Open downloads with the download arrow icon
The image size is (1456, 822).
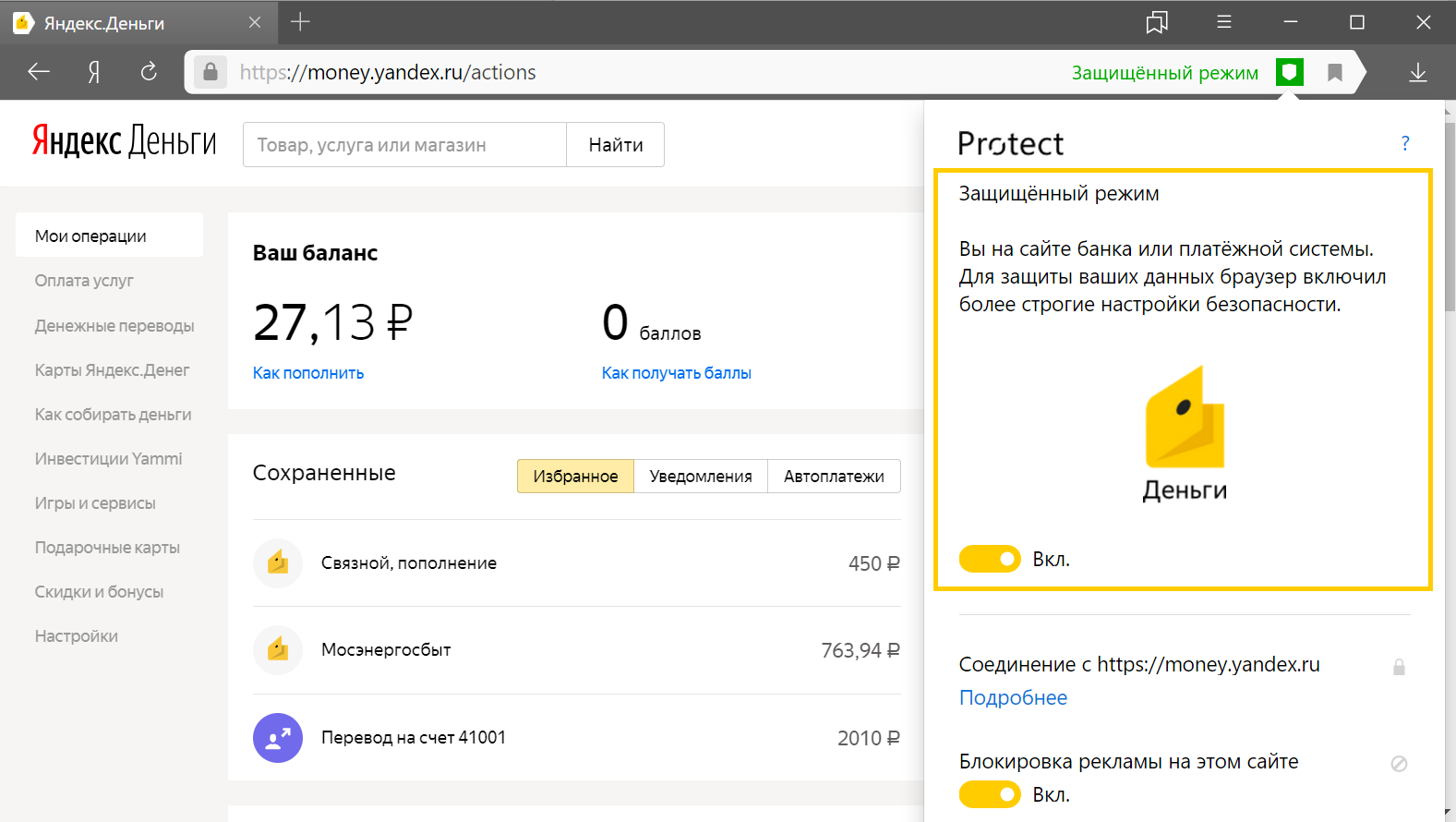click(x=1418, y=72)
